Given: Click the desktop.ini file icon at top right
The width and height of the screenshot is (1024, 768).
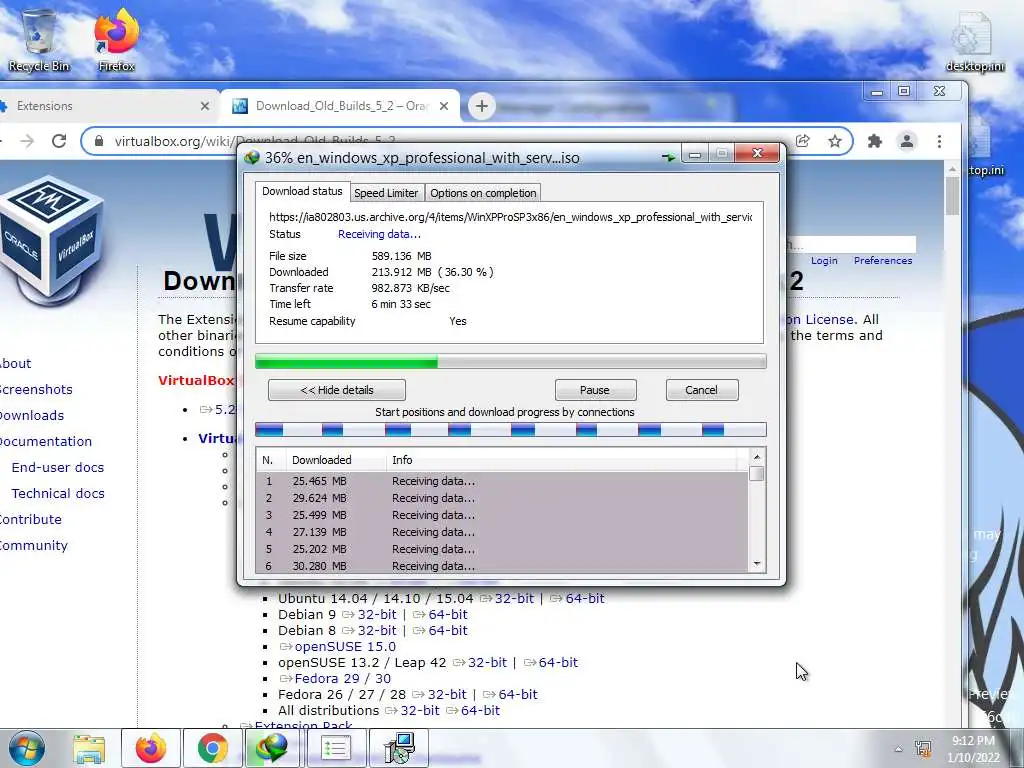Looking at the screenshot, I should click(x=975, y=40).
